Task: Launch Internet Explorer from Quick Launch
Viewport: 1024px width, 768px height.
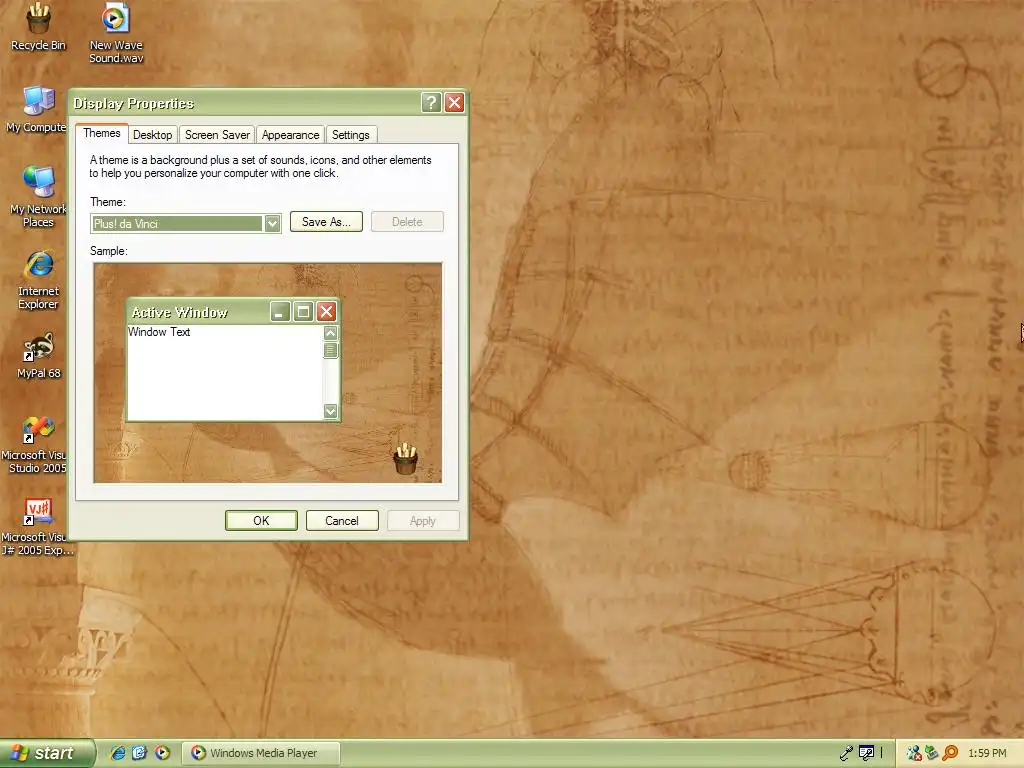Action: [118, 753]
